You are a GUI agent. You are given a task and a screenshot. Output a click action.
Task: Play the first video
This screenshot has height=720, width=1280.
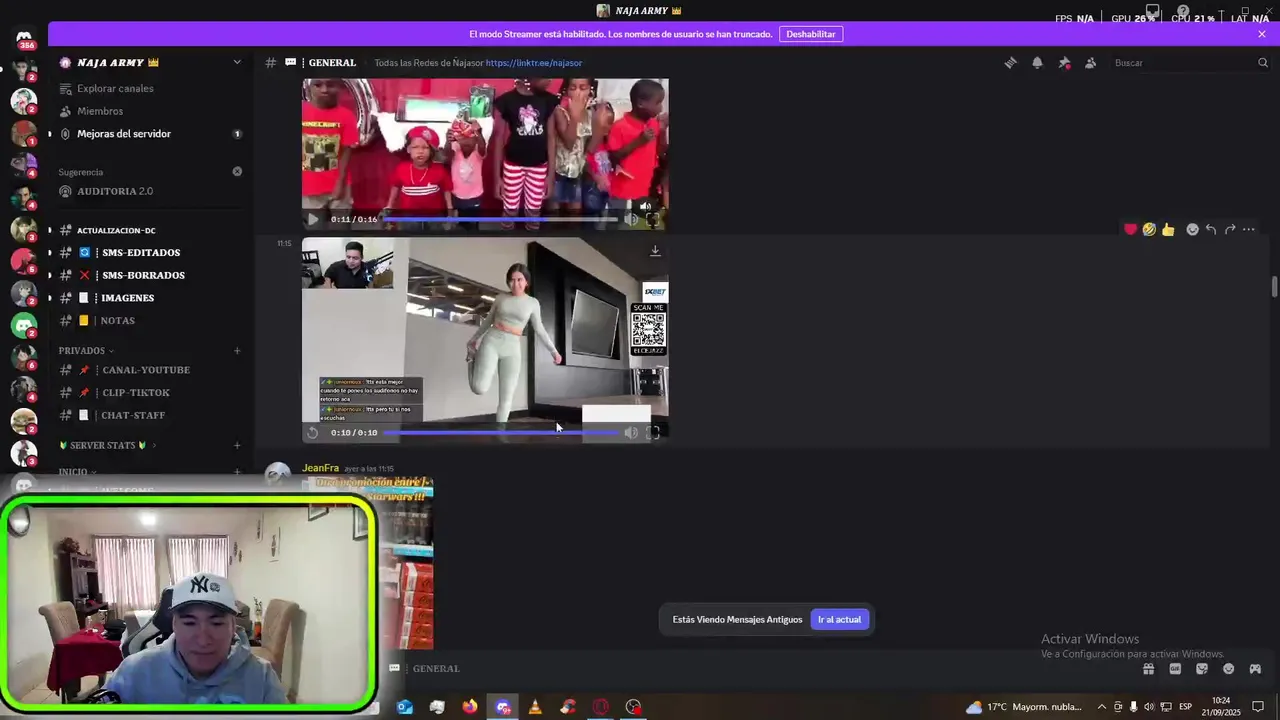313,219
